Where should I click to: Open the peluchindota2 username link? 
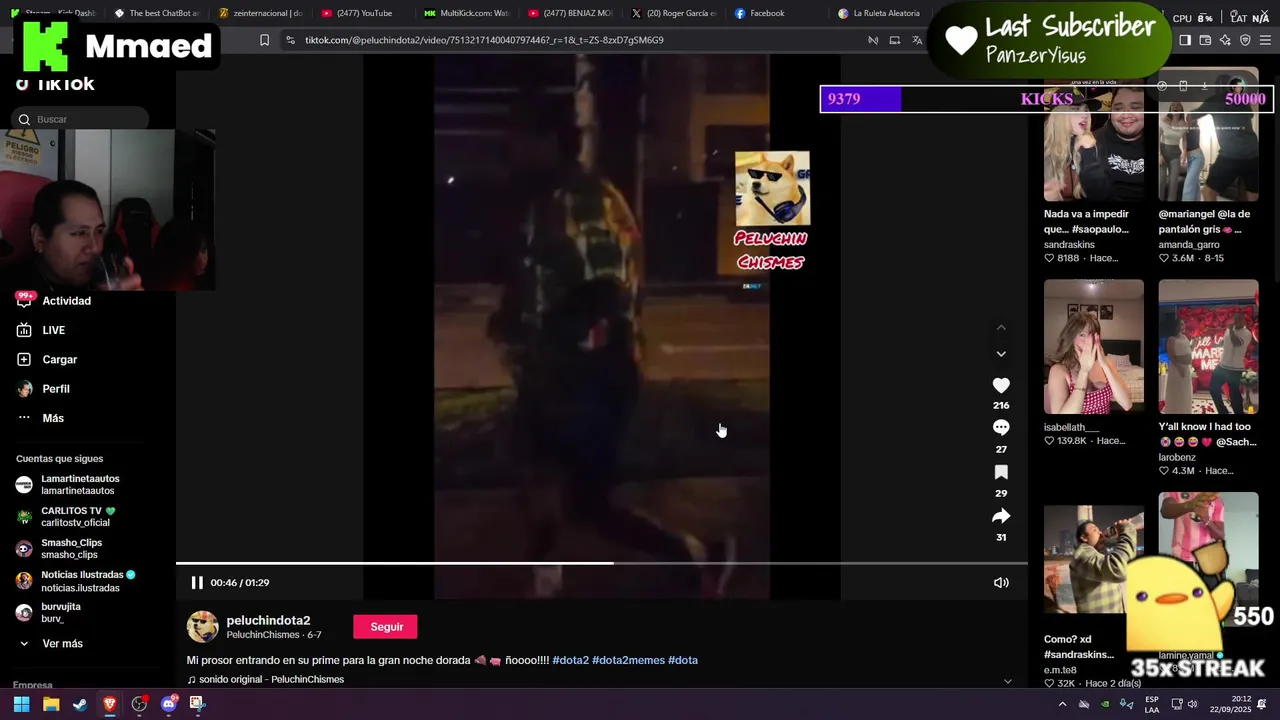(268, 620)
